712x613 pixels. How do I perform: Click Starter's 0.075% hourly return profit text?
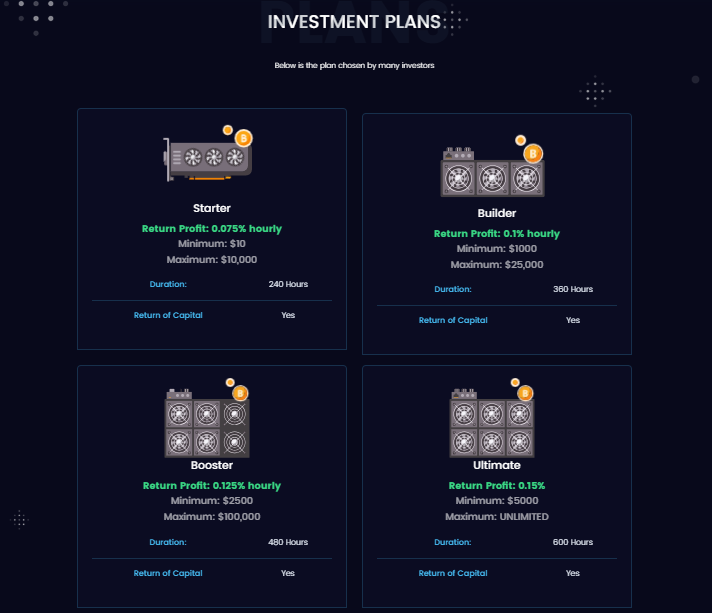212,228
